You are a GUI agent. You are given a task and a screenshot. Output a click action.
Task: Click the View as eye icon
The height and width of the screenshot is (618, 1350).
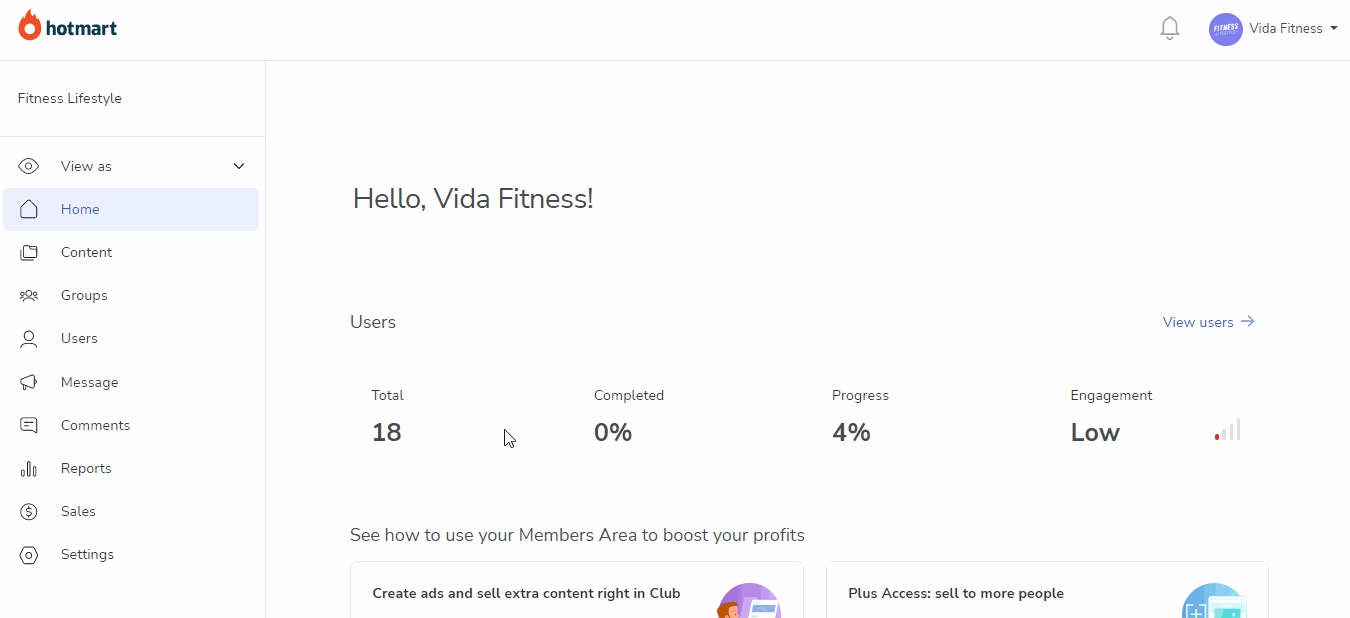[29, 166]
